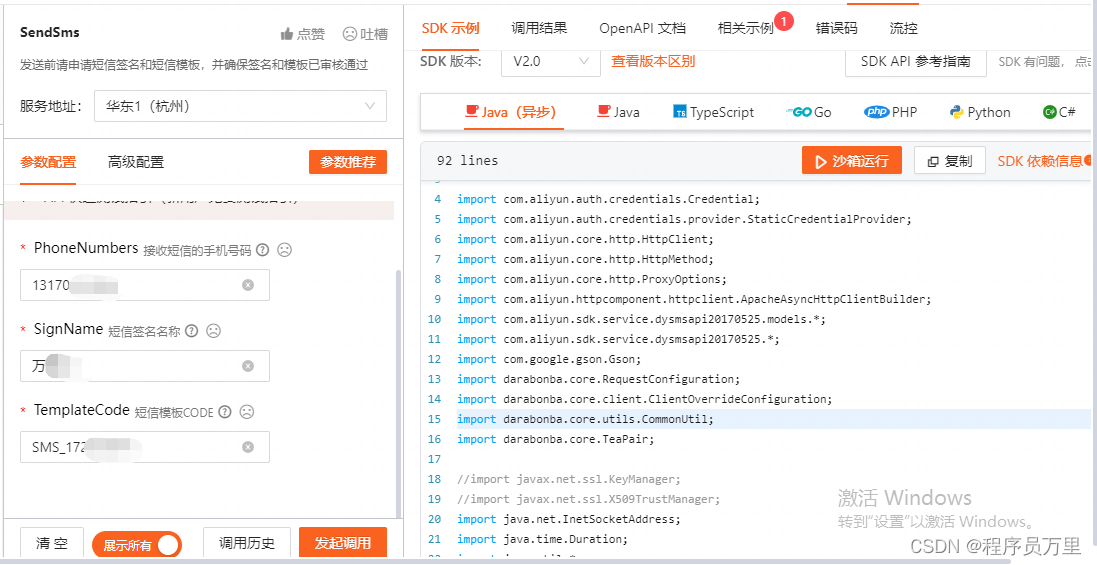Click sad-face icon beside TemplateCode
1097x565 pixels.
(246, 412)
